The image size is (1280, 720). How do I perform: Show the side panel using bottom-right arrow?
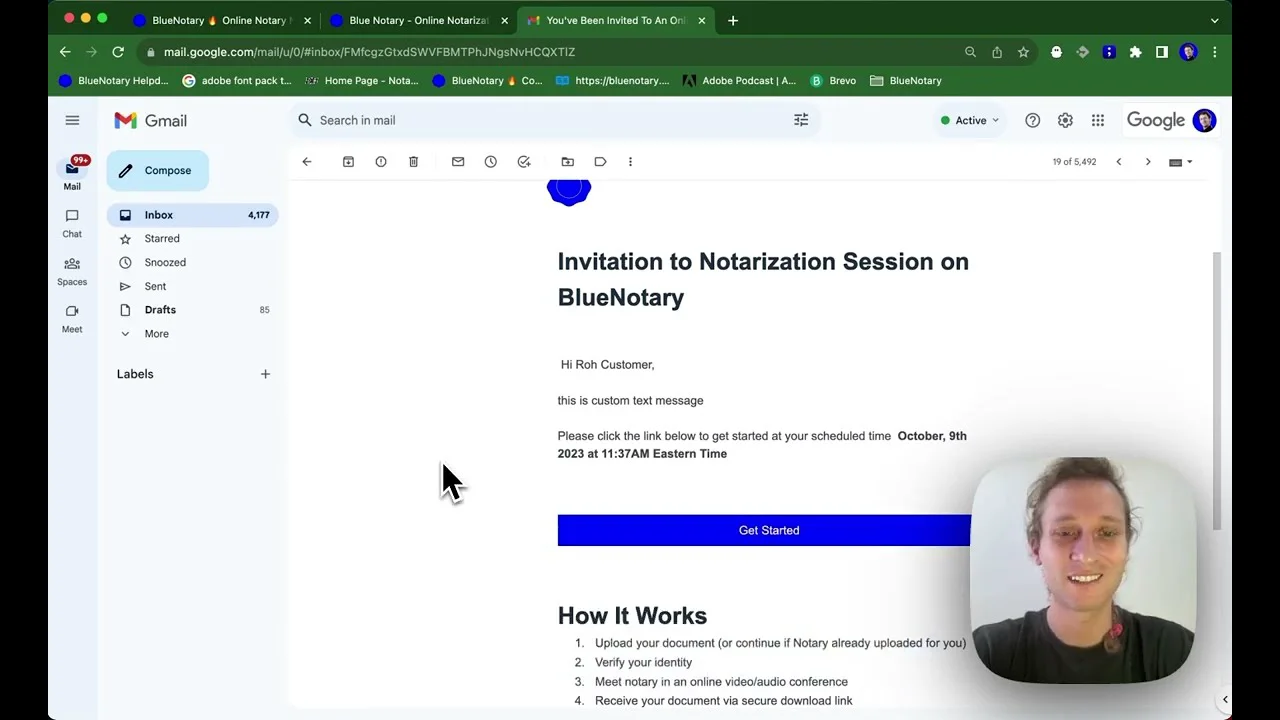tap(1225, 700)
